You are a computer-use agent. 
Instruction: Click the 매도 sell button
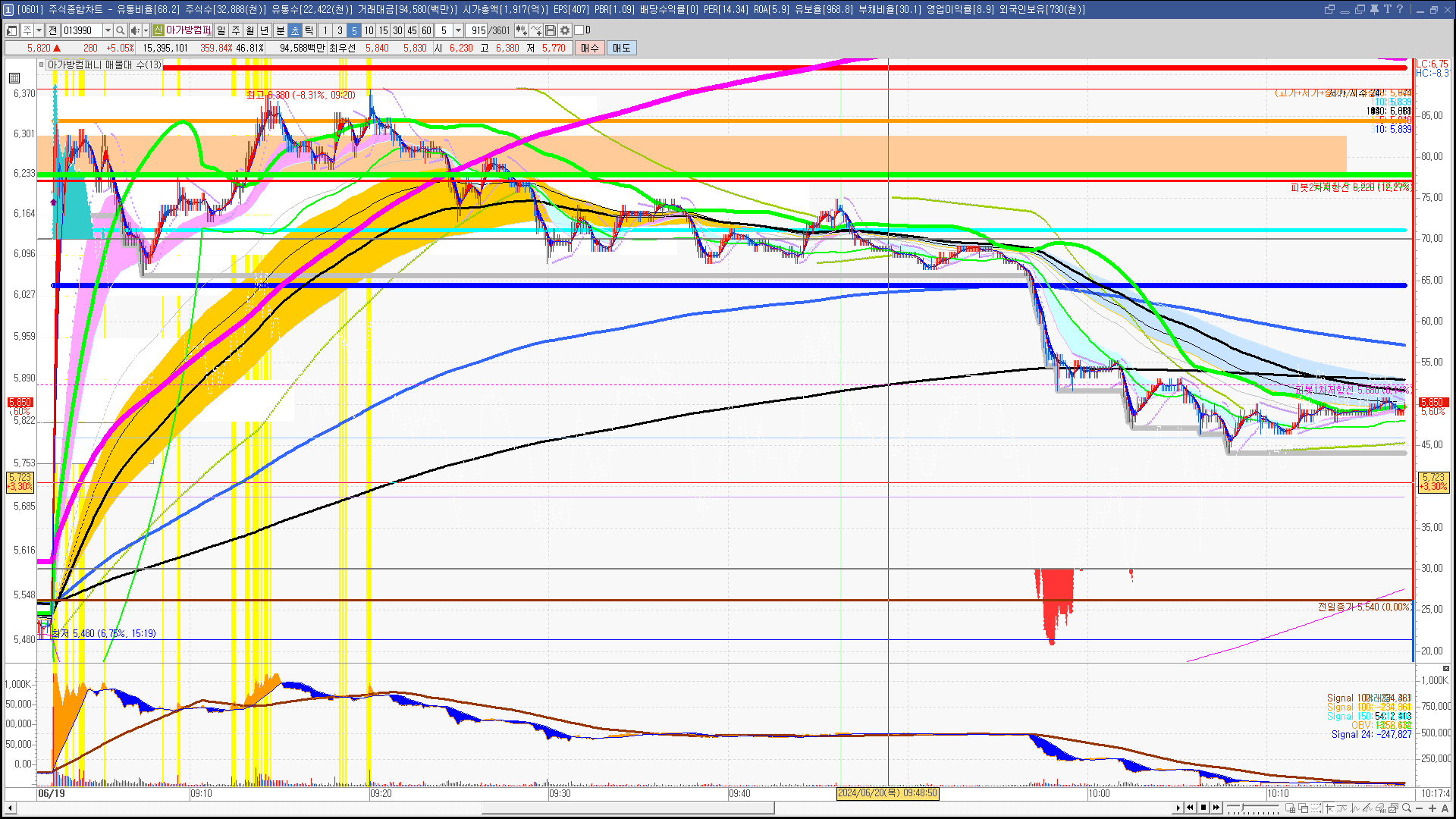pos(621,48)
